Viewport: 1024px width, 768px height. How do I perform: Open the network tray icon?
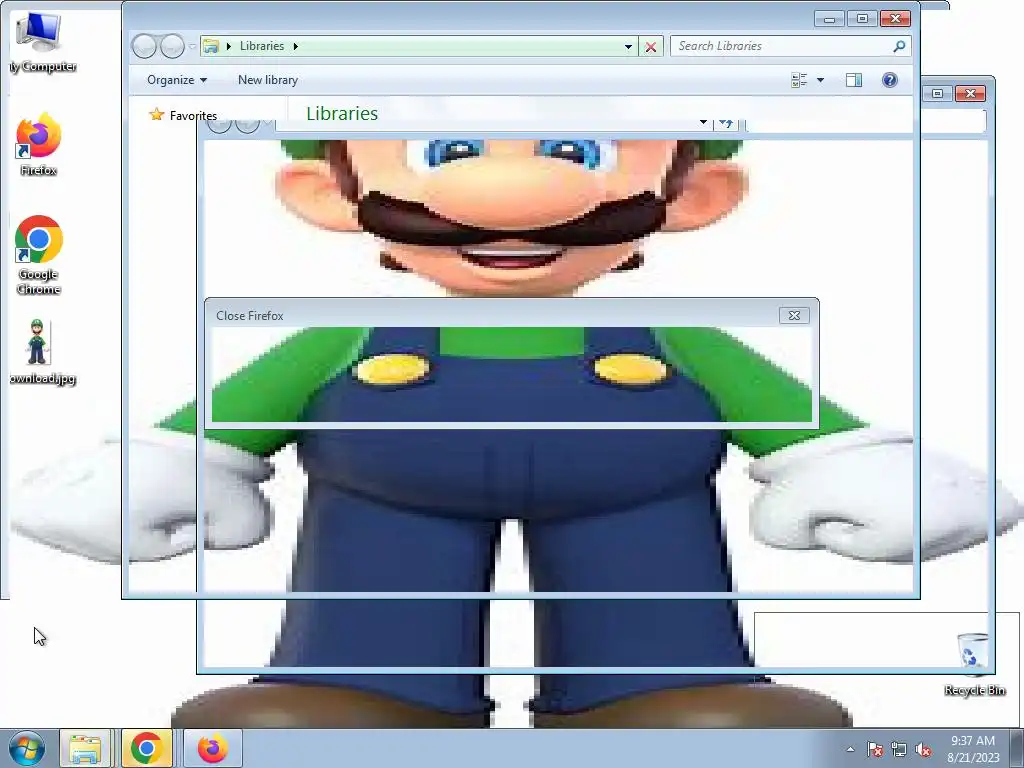[x=899, y=749]
